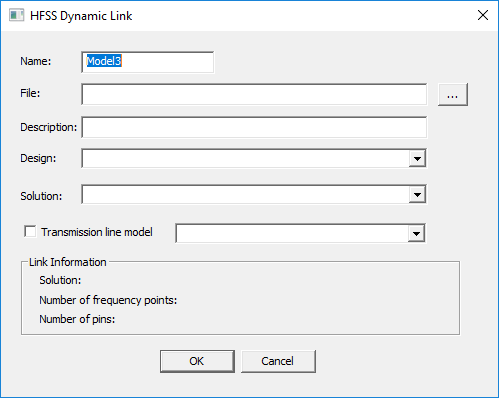Viewport: 499px width, 398px height.
Task: Click the 'File:' label
Action: coord(30,93)
